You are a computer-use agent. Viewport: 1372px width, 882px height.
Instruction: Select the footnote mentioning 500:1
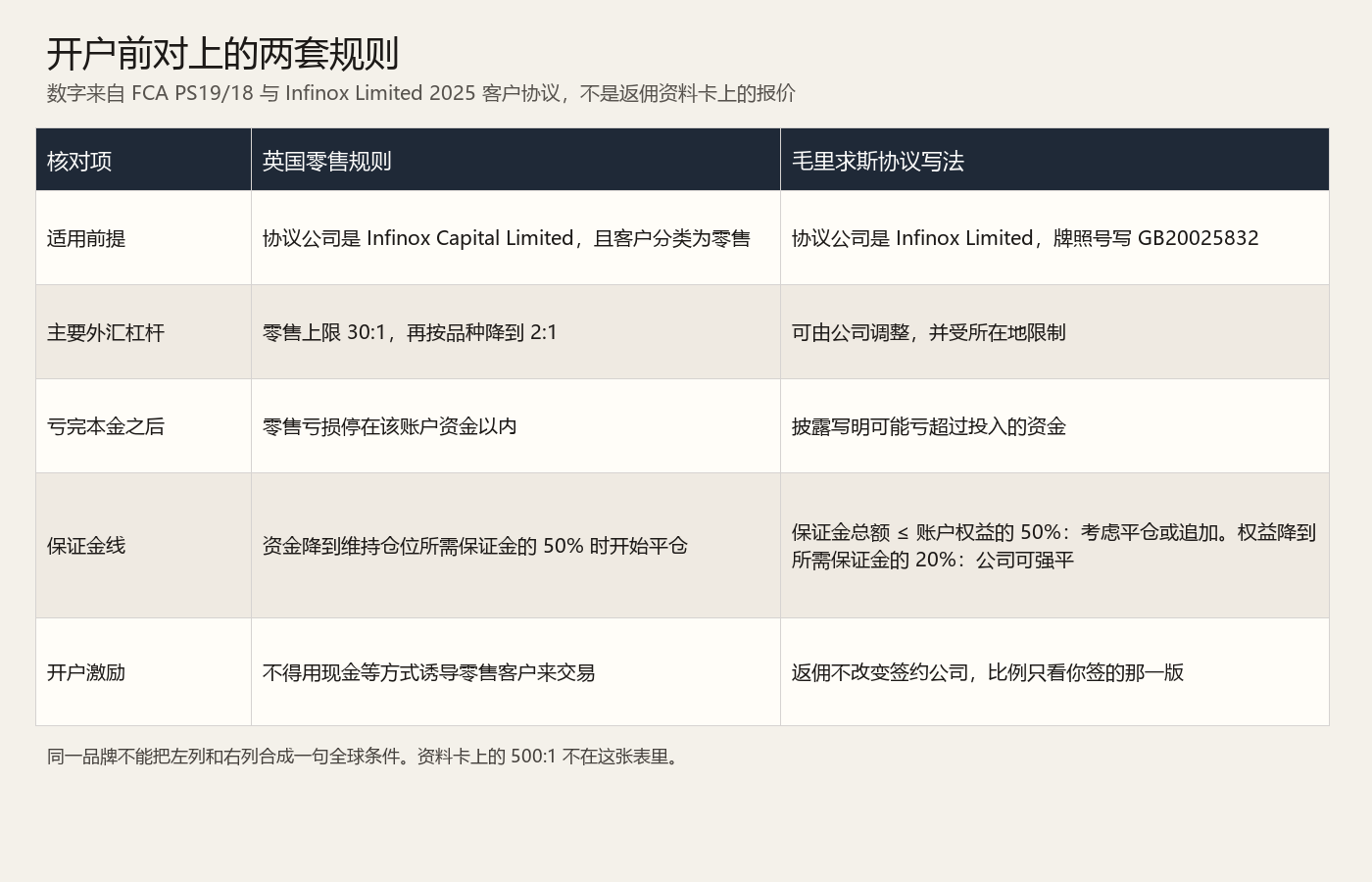[366, 757]
